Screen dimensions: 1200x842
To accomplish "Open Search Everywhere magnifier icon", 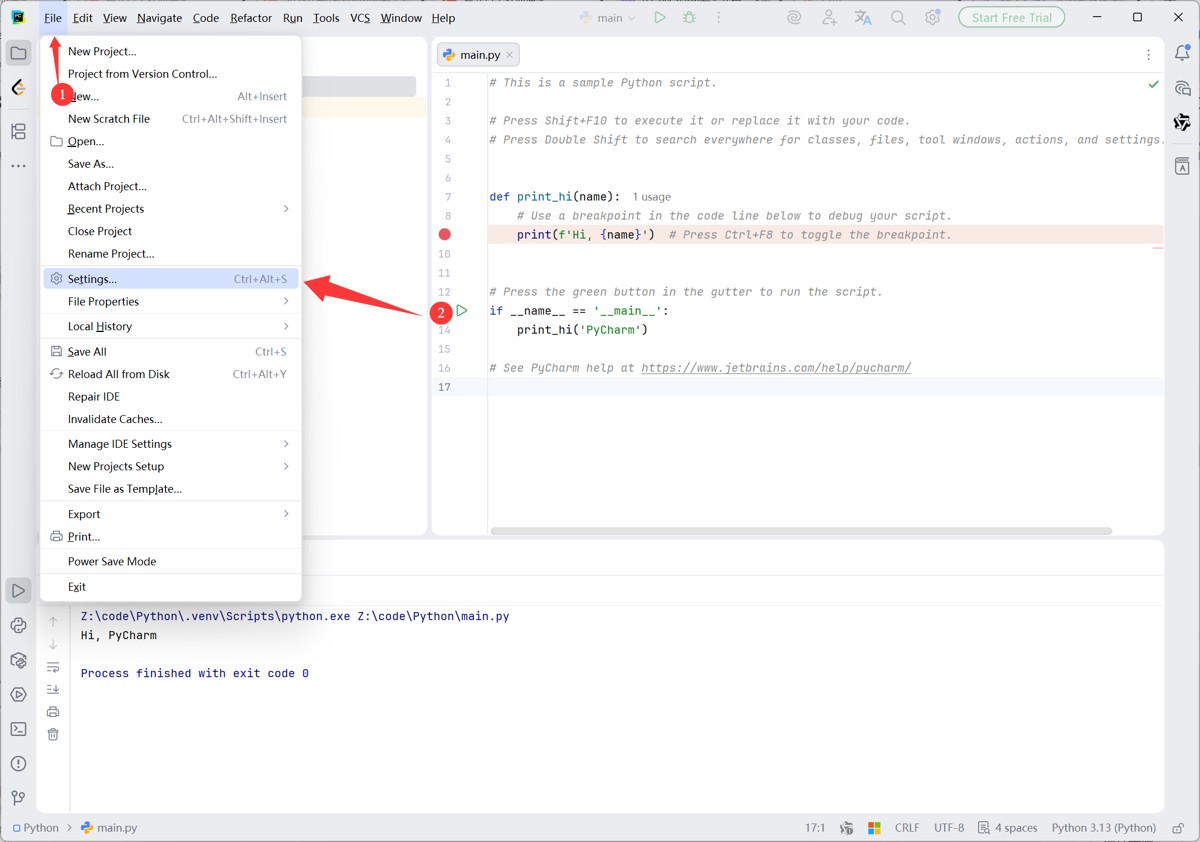I will [898, 18].
